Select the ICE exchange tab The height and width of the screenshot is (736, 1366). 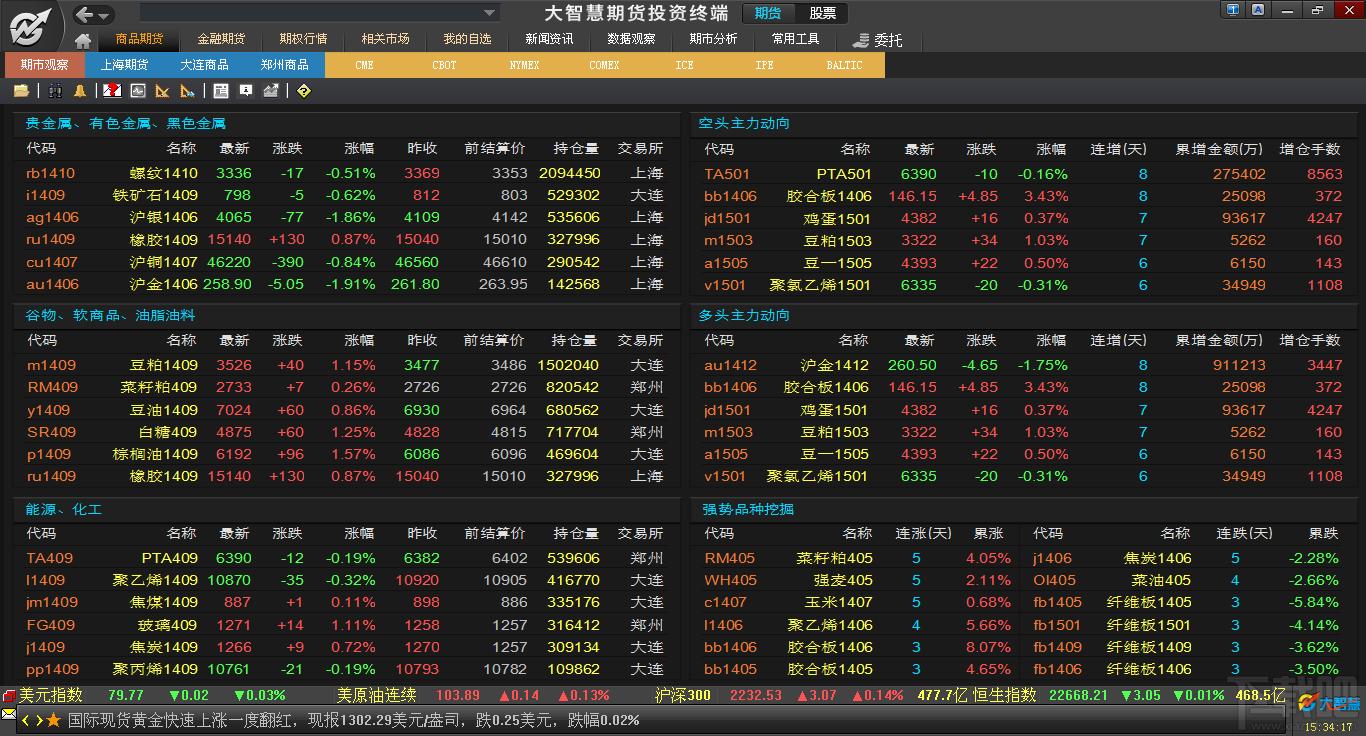pyautogui.click(x=684, y=65)
